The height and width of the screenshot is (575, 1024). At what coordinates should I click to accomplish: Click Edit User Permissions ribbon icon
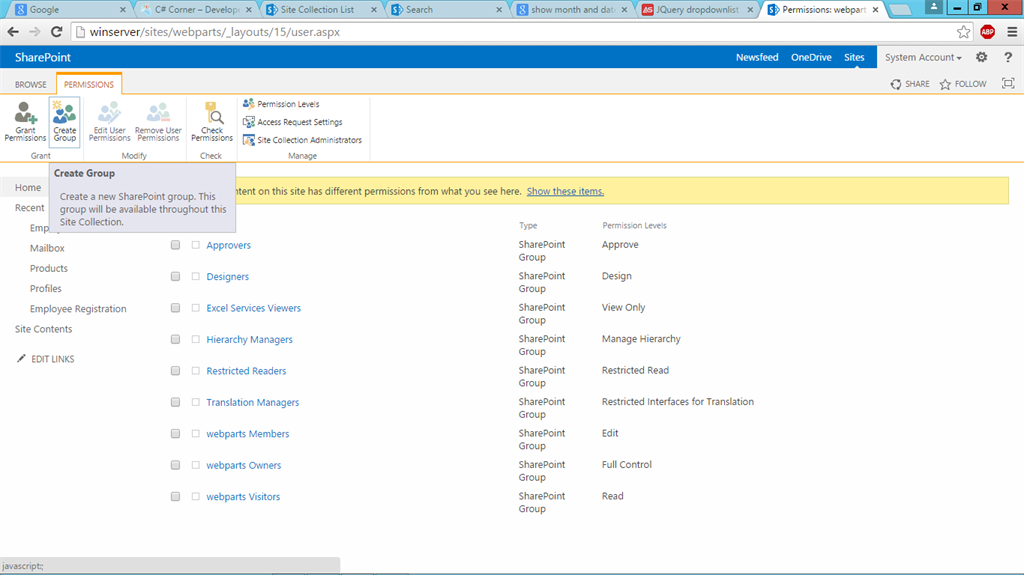tap(110, 122)
